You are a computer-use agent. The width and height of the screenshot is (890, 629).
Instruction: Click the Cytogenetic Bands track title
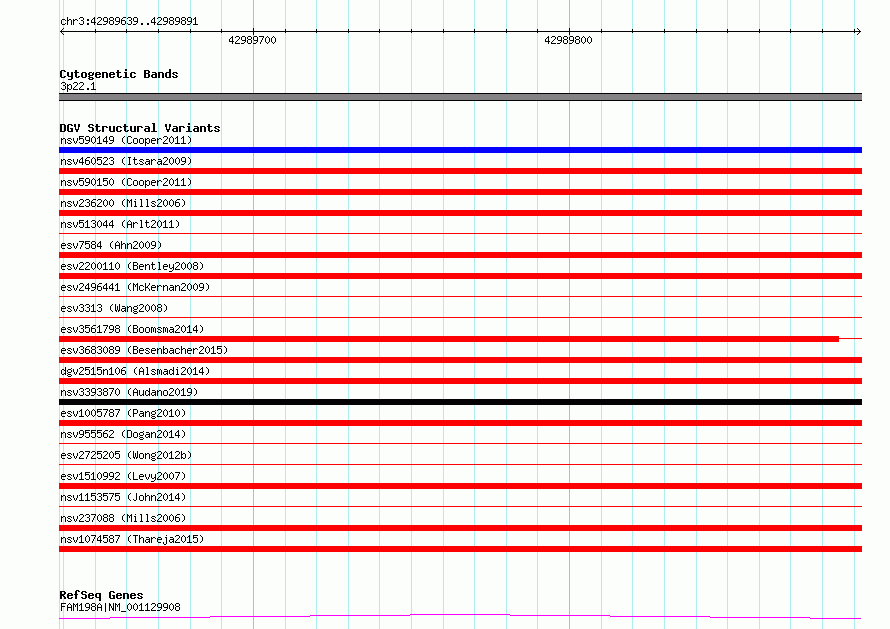pyautogui.click(x=119, y=74)
